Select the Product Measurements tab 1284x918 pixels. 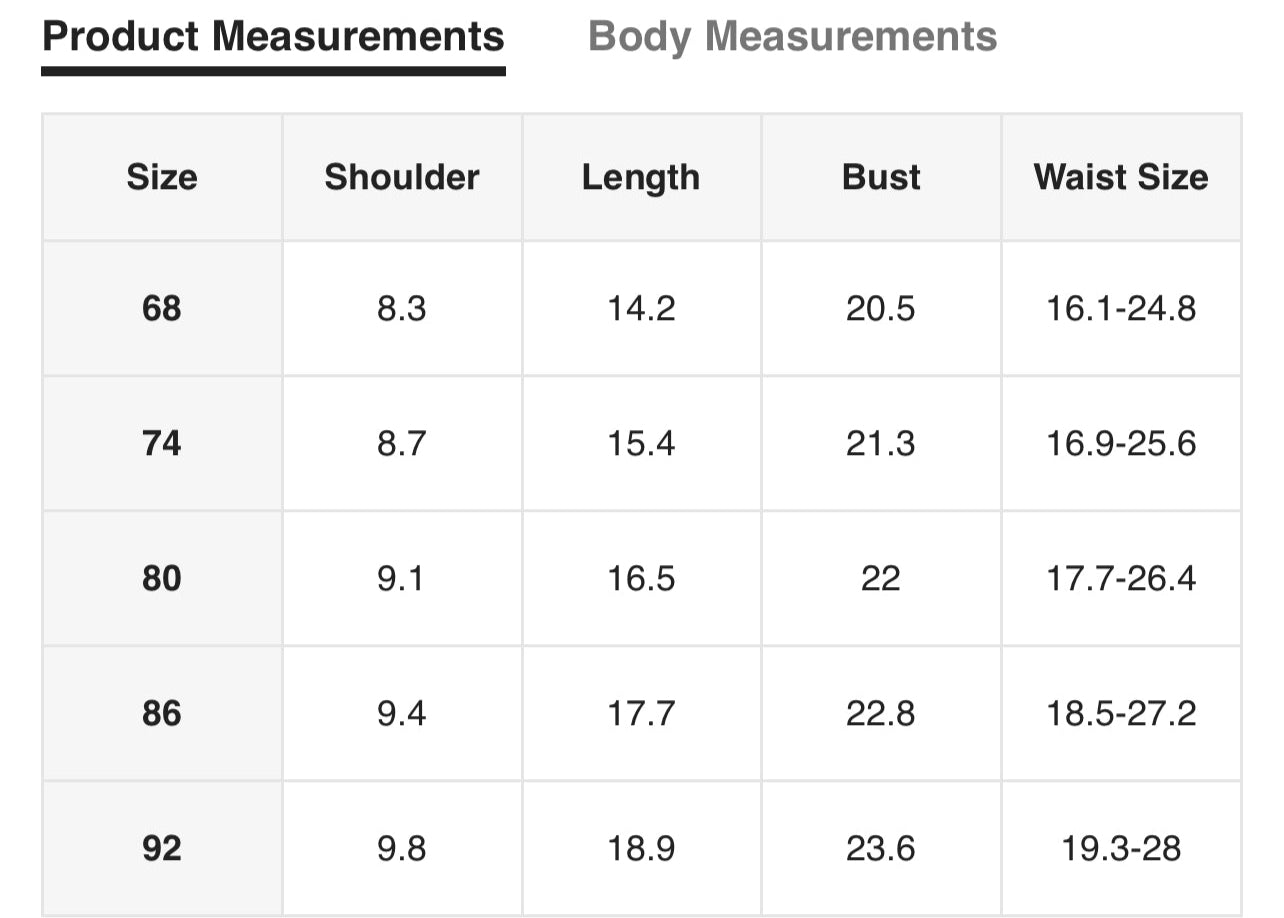click(x=273, y=37)
